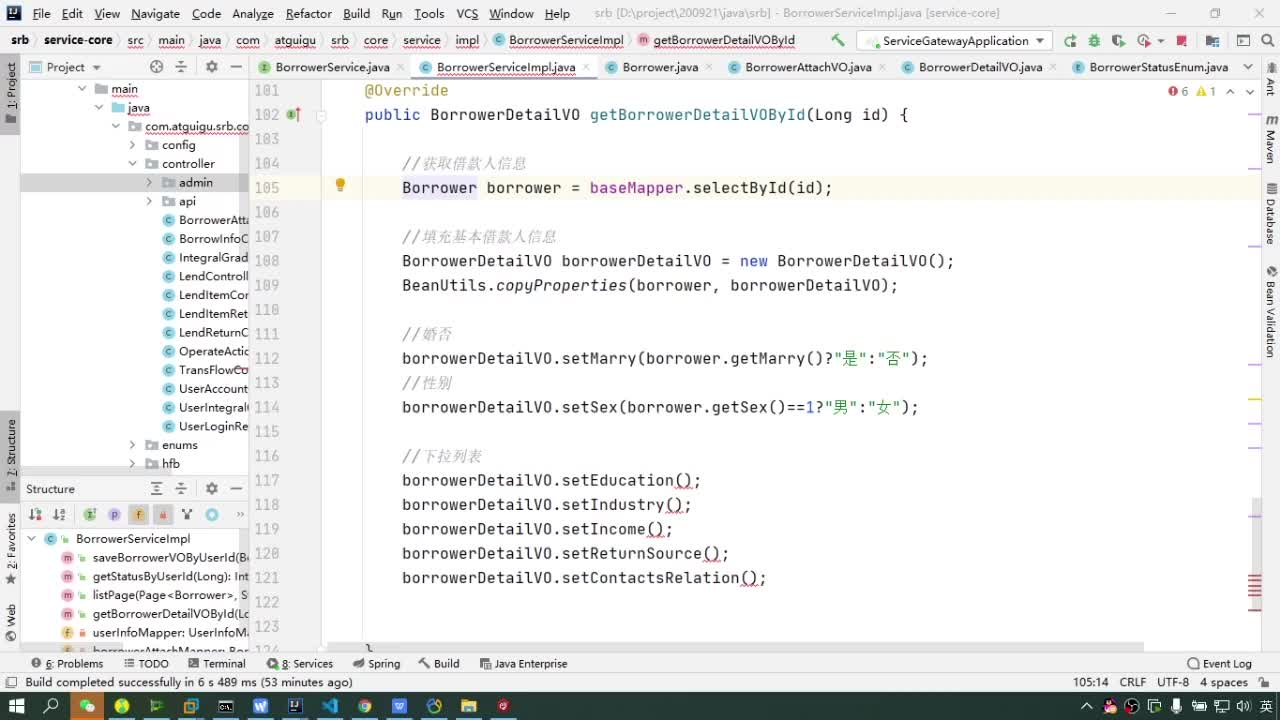Collapse BorrowerServiceImpl node in Structure
The image size is (1280, 720).
(31, 539)
